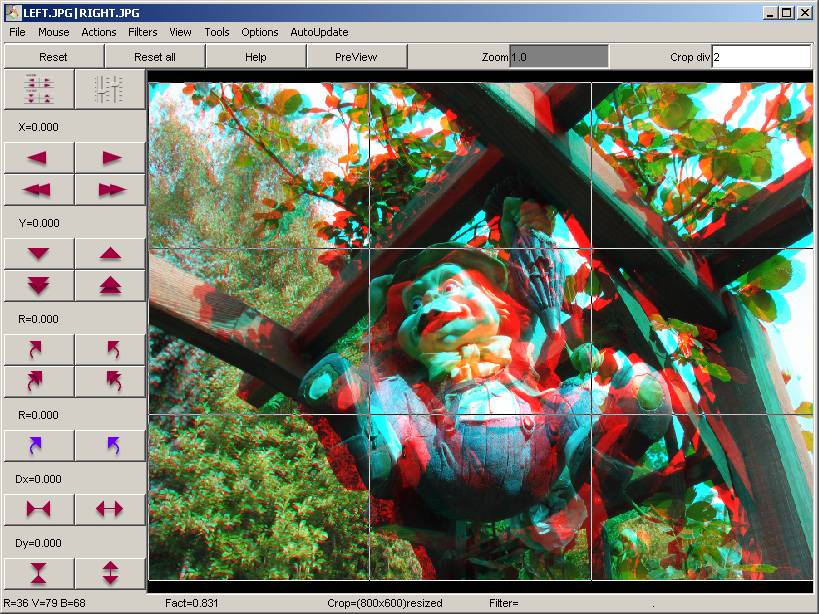The height and width of the screenshot is (614, 819).
Task: Click the R=36 V=79 B=68 status text
Action: [x=44, y=603]
